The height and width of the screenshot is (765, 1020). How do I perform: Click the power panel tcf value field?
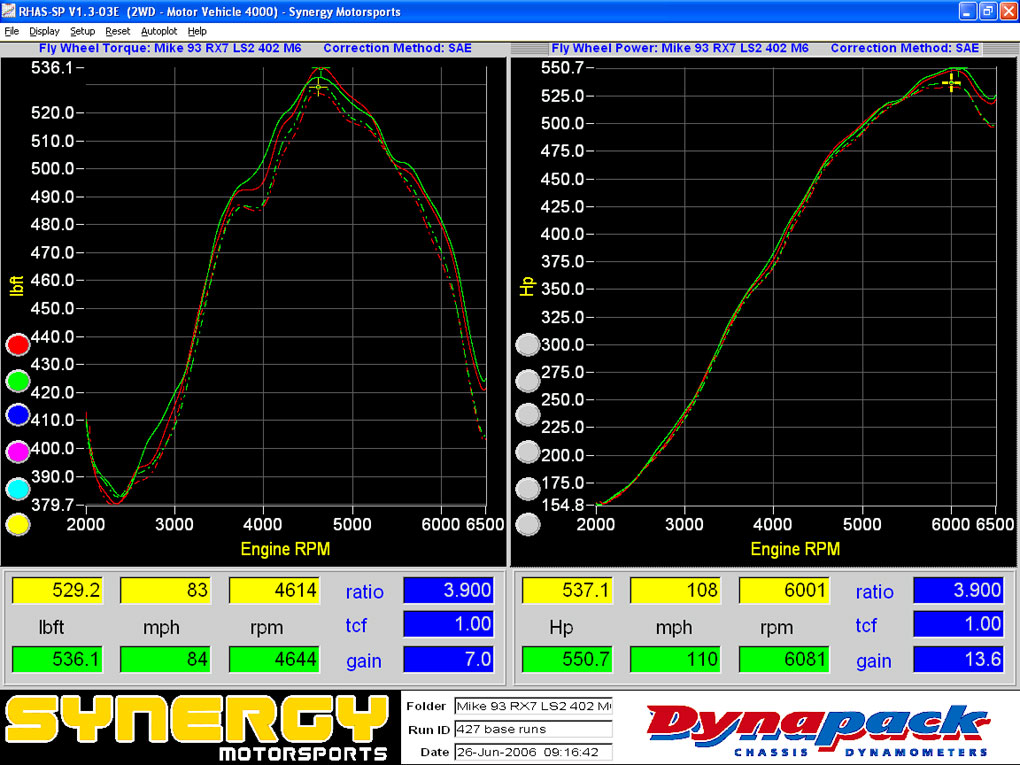tap(958, 625)
